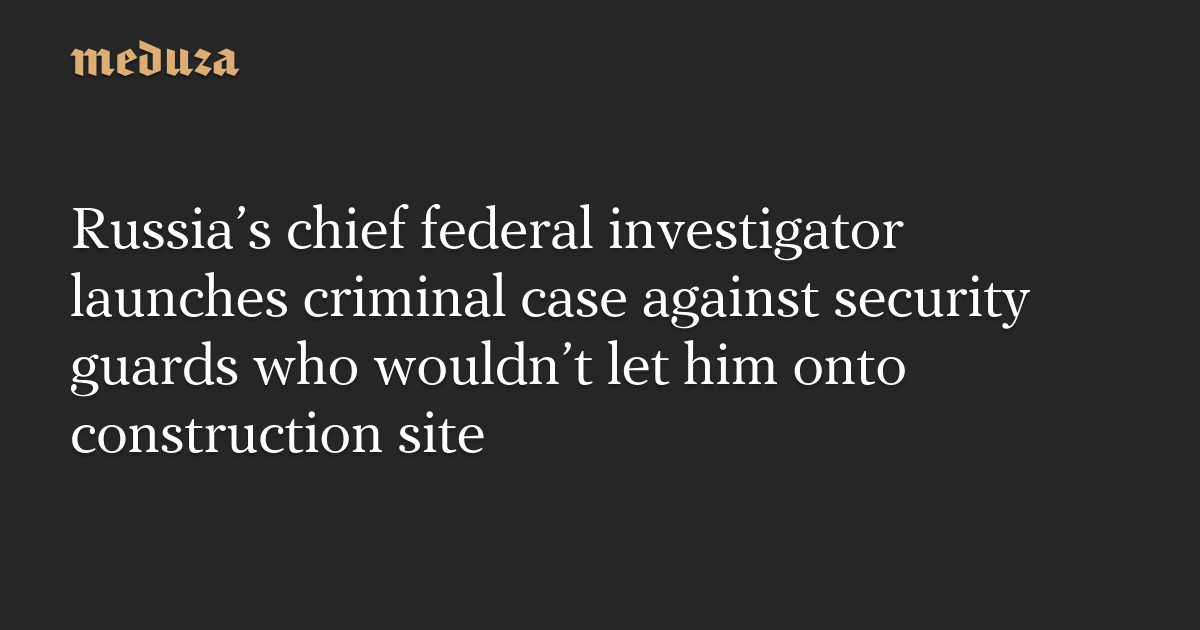Click the Meduza logo
The image size is (1200, 630).
pyautogui.click(x=155, y=61)
